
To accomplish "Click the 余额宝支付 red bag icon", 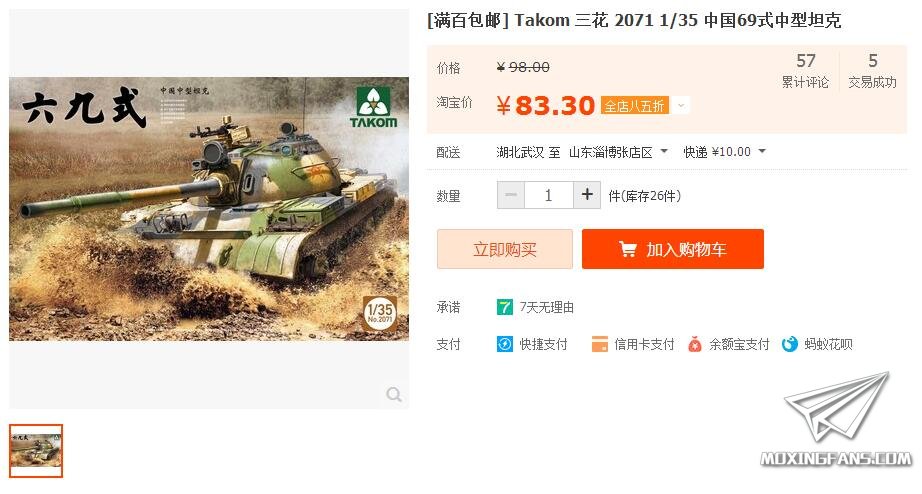I will pyautogui.click(x=694, y=344).
